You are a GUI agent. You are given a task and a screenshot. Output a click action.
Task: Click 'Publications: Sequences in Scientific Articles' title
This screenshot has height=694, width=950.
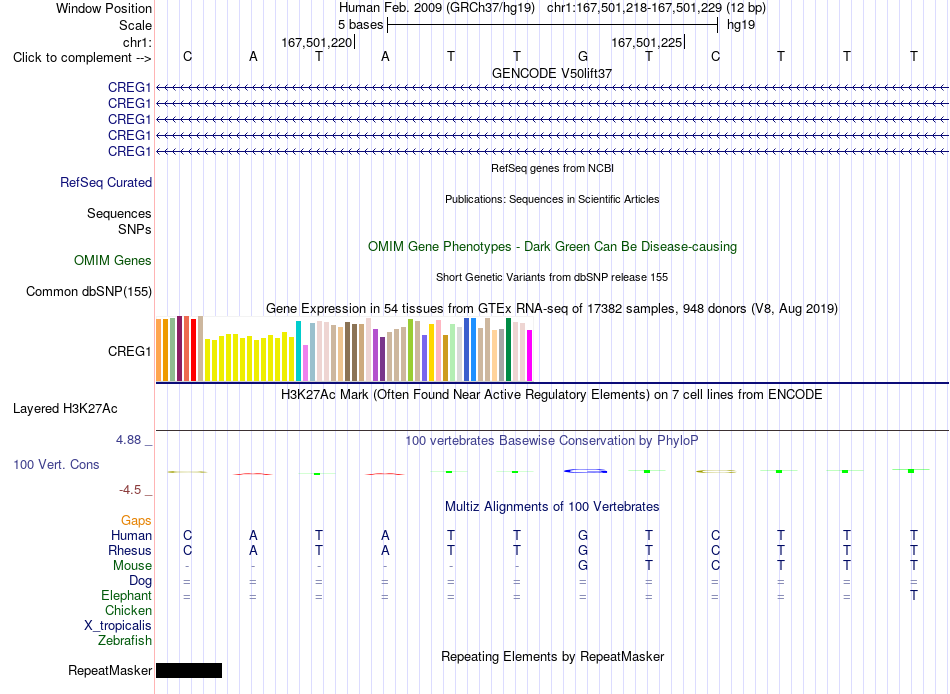[552, 199]
